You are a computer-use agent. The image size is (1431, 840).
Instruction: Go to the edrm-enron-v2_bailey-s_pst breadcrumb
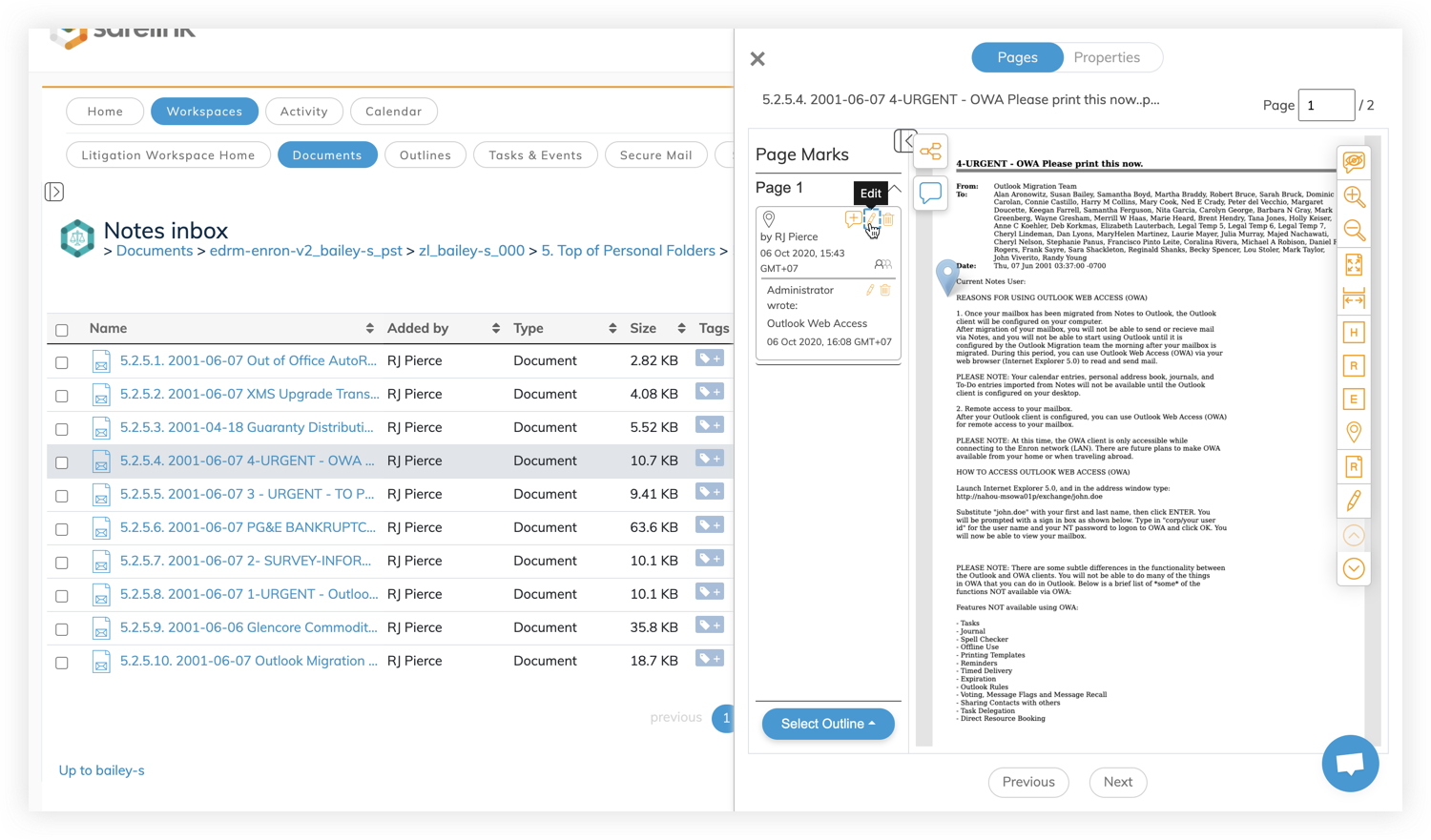tap(305, 251)
